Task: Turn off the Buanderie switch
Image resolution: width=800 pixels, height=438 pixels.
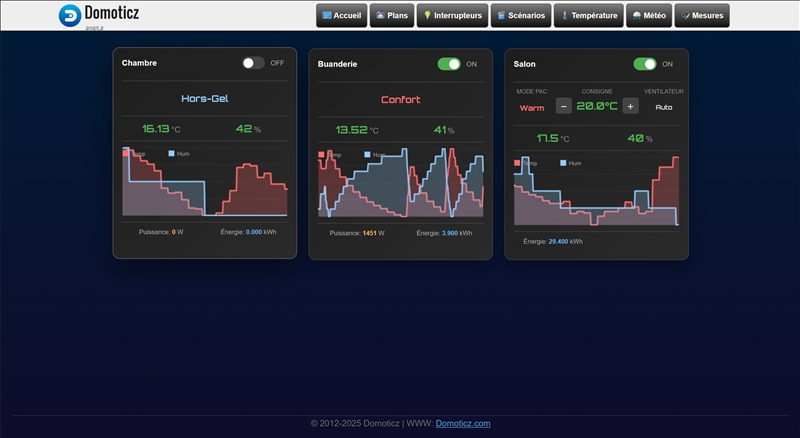Action: pos(449,64)
